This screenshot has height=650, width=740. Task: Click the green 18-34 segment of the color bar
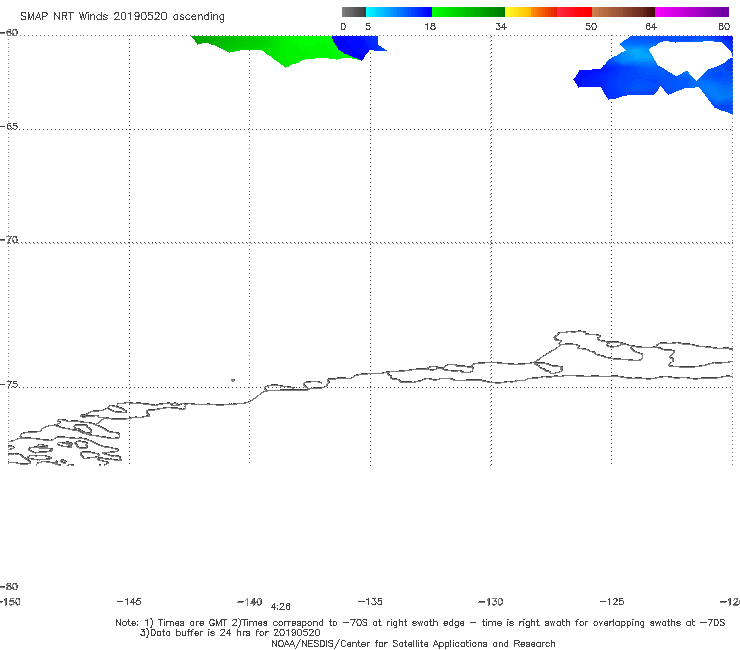pos(468,12)
